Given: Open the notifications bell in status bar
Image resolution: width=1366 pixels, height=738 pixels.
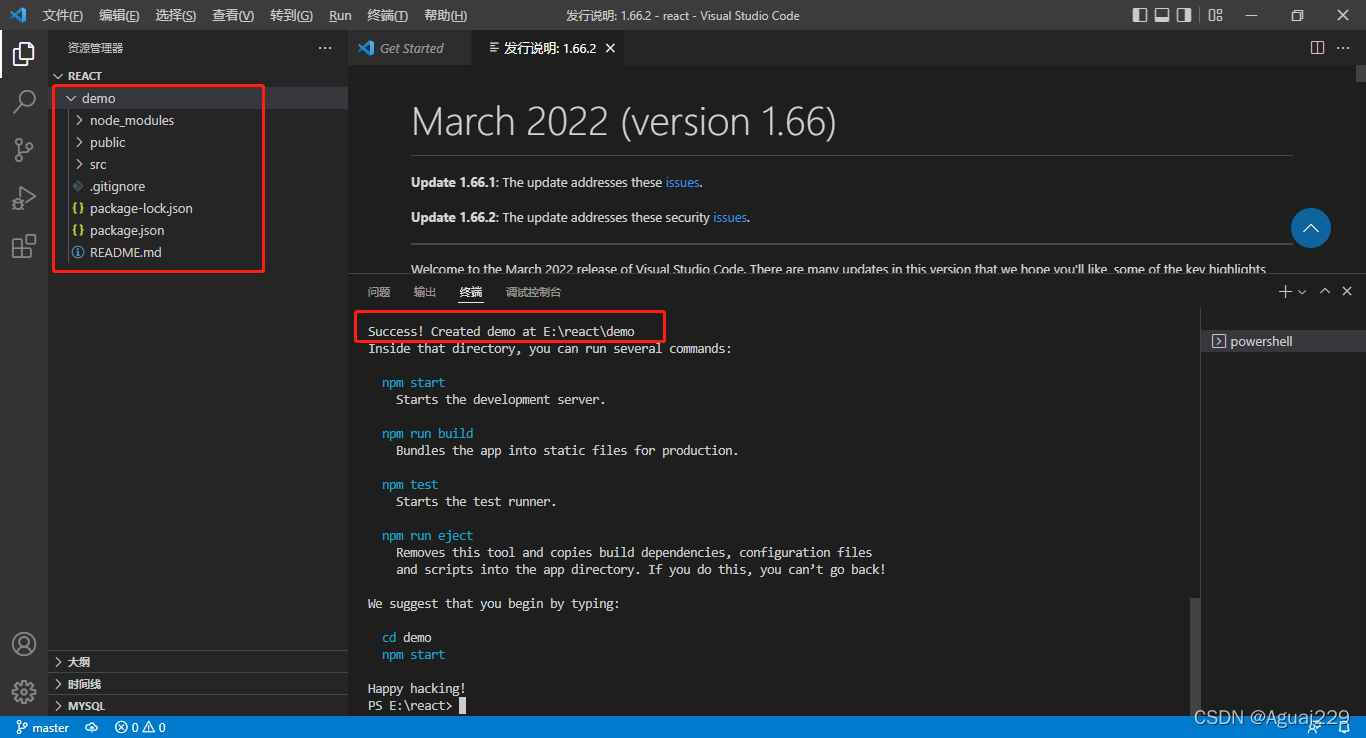Looking at the screenshot, I should pyautogui.click(x=1343, y=727).
